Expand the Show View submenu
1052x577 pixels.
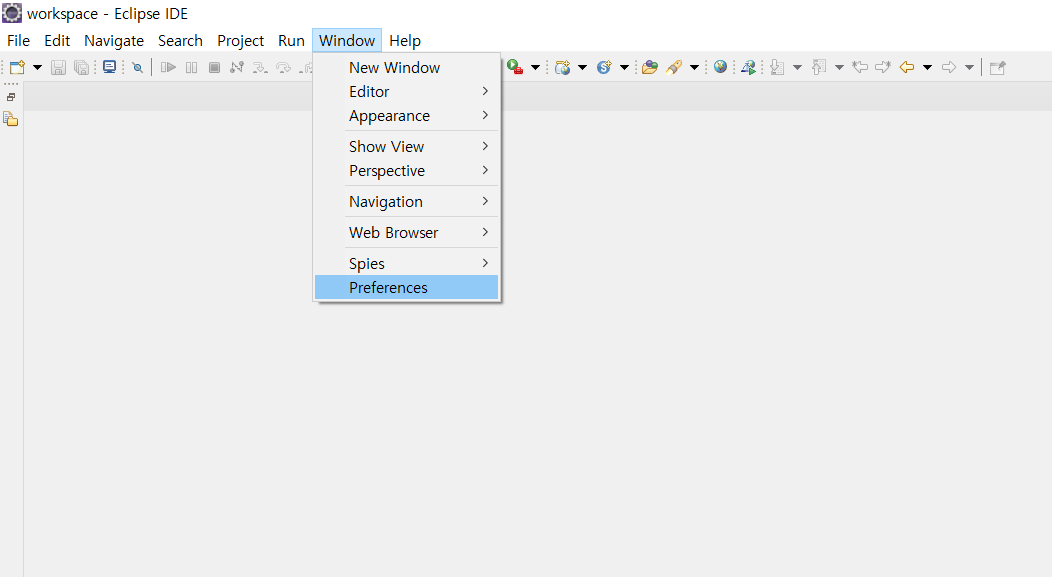coord(407,147)
